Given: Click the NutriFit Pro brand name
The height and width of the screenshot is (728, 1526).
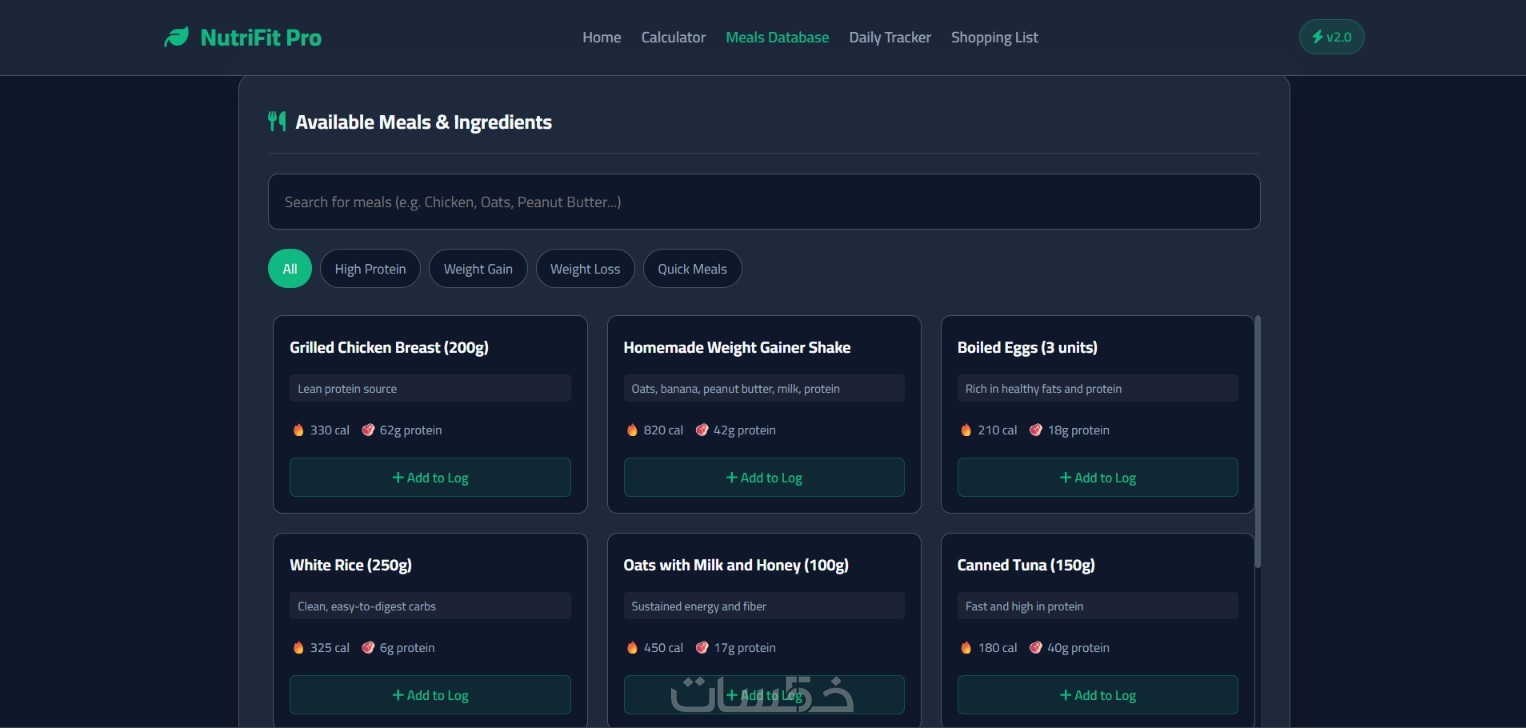Looking at the screenshot, I should tap(261, 38).
